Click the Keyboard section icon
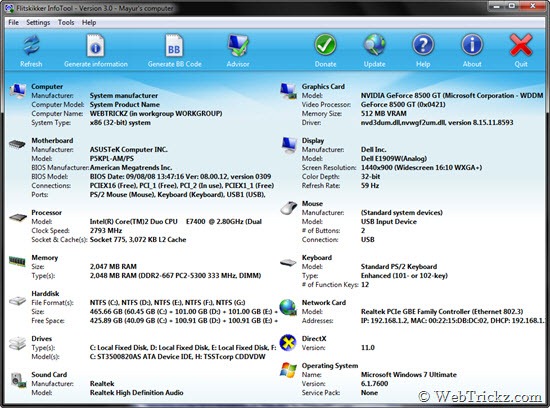 288,262
